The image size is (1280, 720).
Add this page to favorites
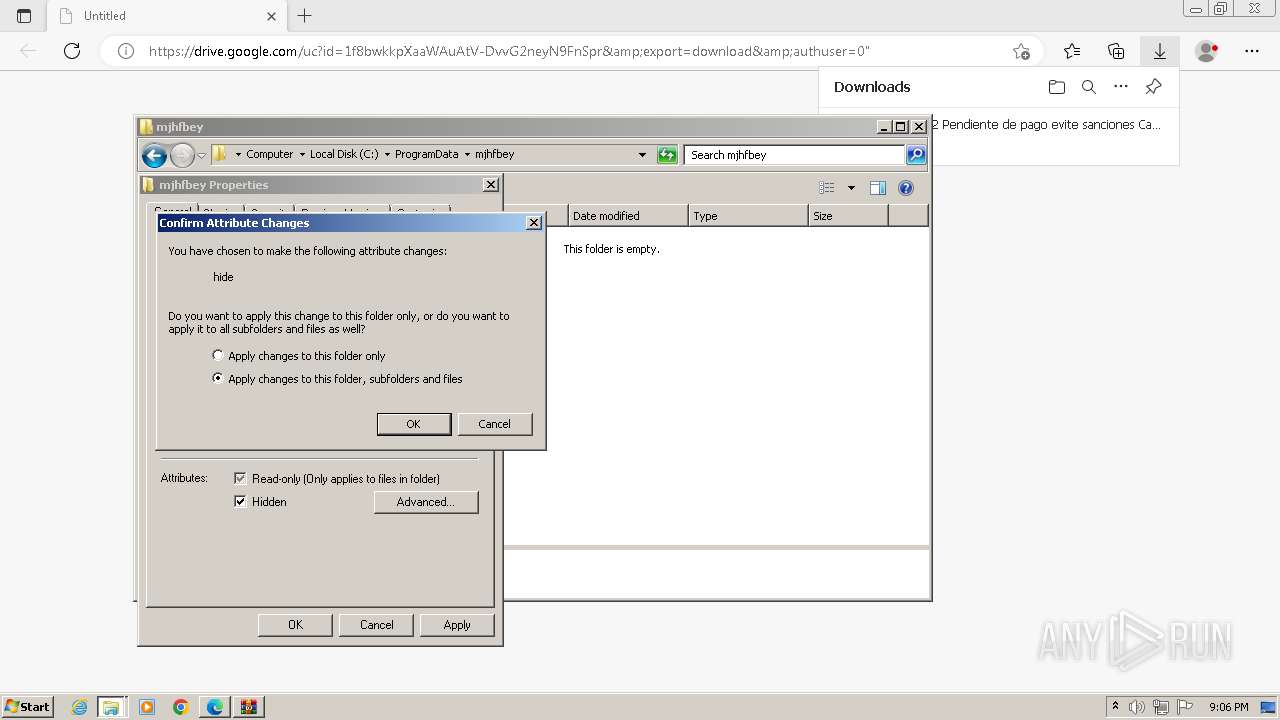coord(1021,51)
